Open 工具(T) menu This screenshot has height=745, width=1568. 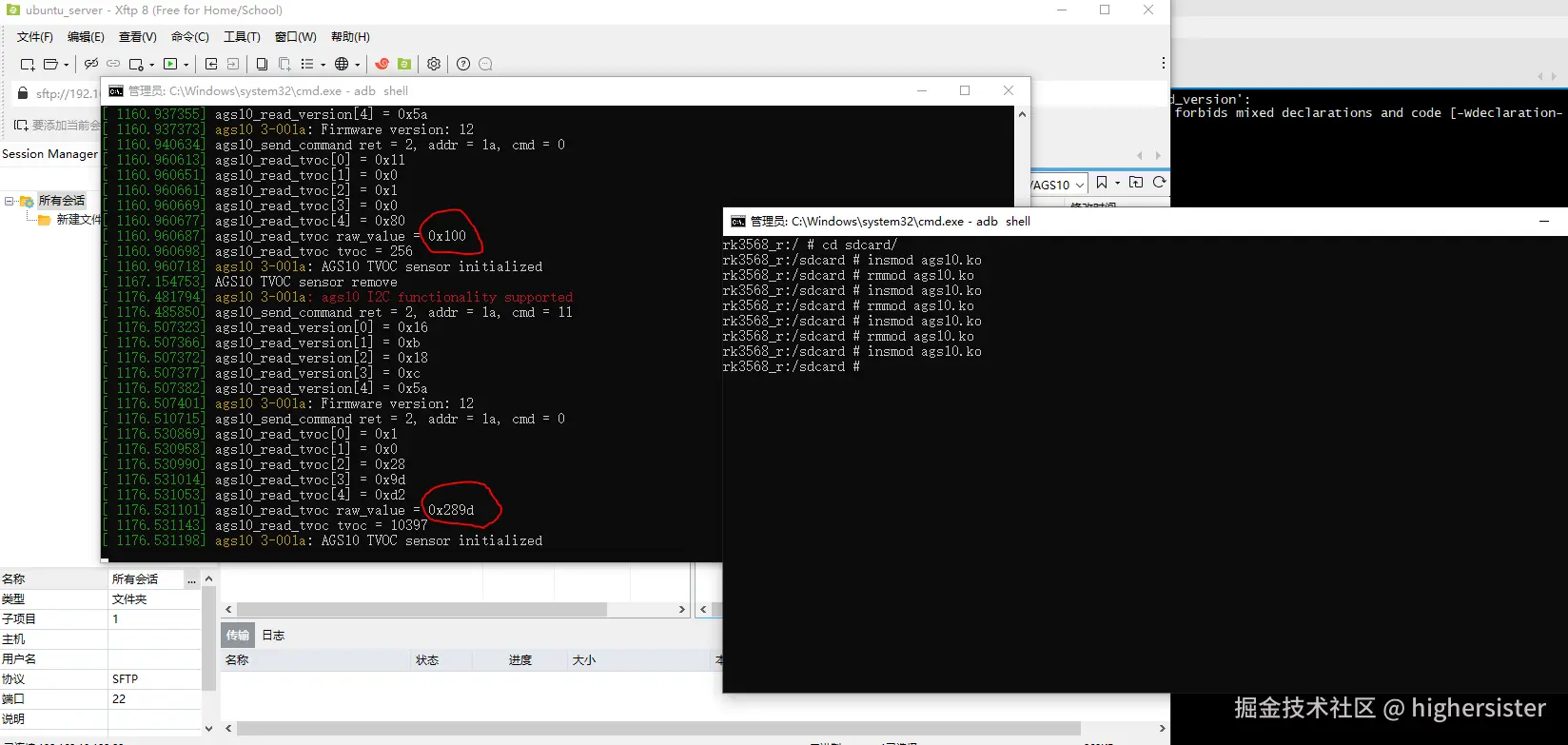pos(242,36)
